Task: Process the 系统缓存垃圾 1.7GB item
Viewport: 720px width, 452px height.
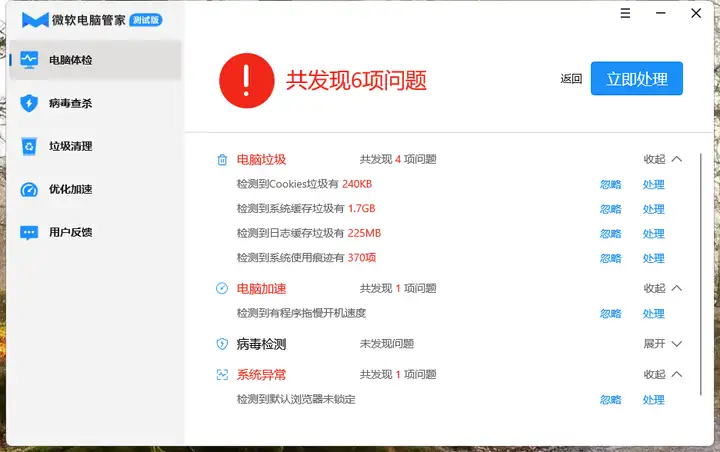Action: click(653, 209)
